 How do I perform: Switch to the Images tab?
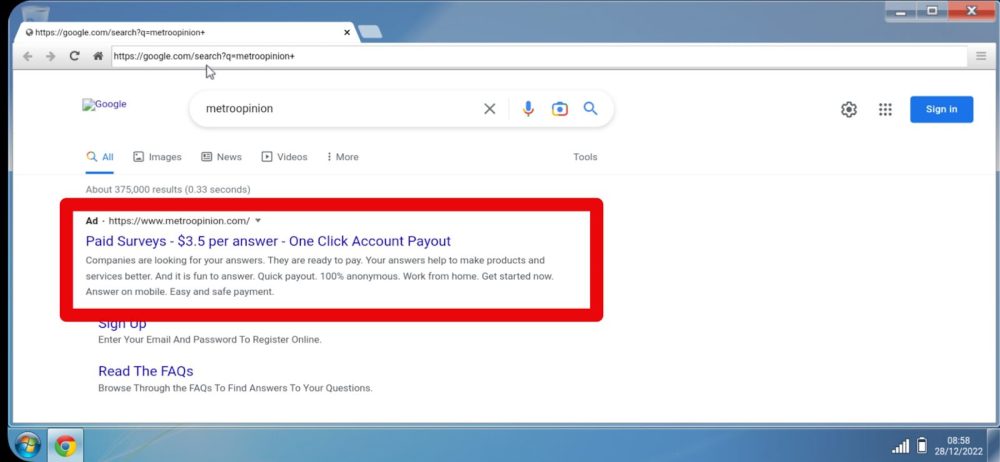coord(157,157)
